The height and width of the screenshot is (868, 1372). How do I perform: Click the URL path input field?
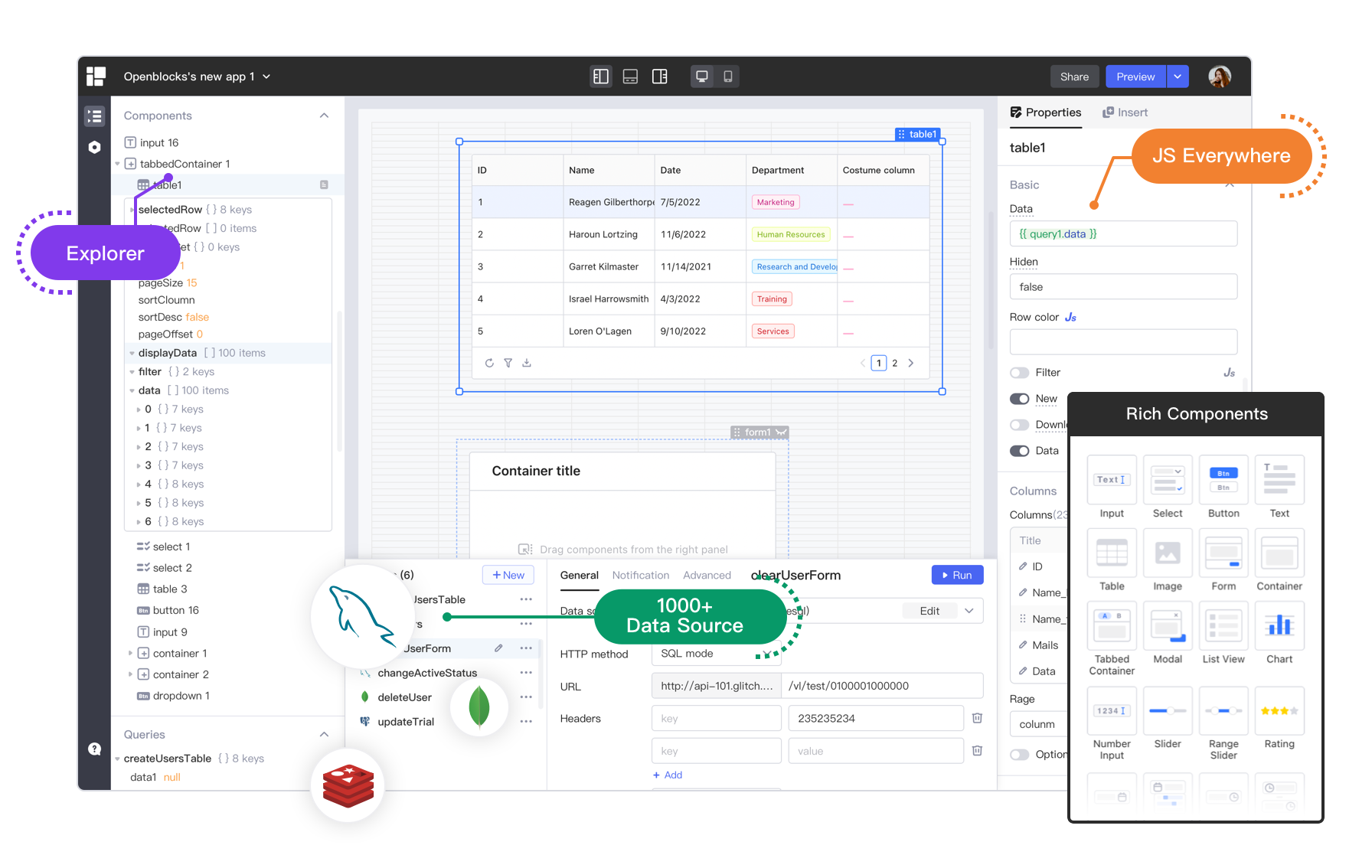[x=882, y=686]
